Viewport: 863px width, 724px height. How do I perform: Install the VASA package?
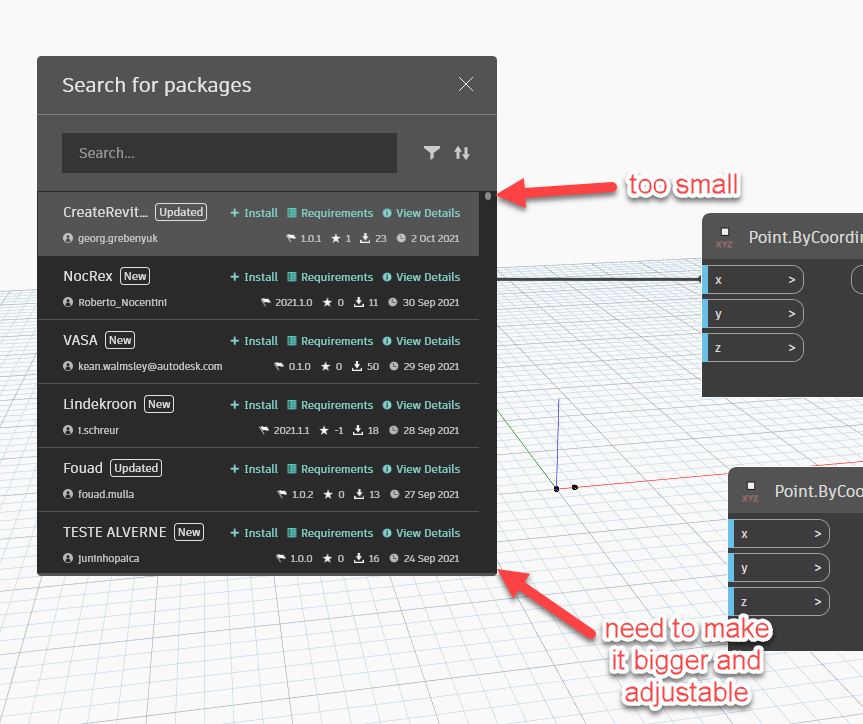254,341
